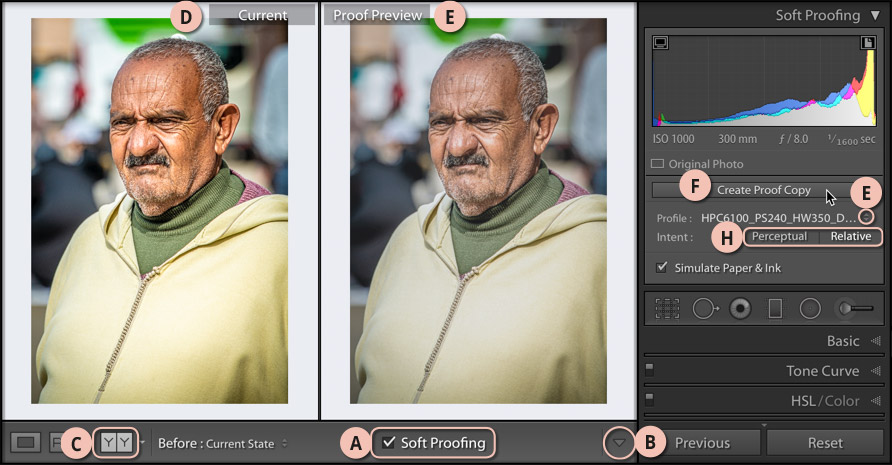The image size is (892, 465).
Task: Click the Current label above left photo
Action: (x=262, y=15)
